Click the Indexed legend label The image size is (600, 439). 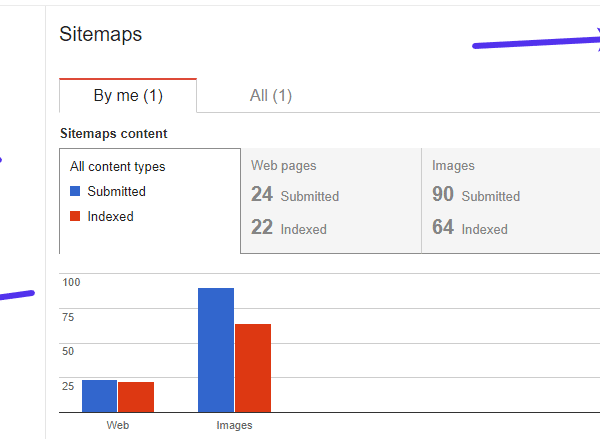(110, 216)
